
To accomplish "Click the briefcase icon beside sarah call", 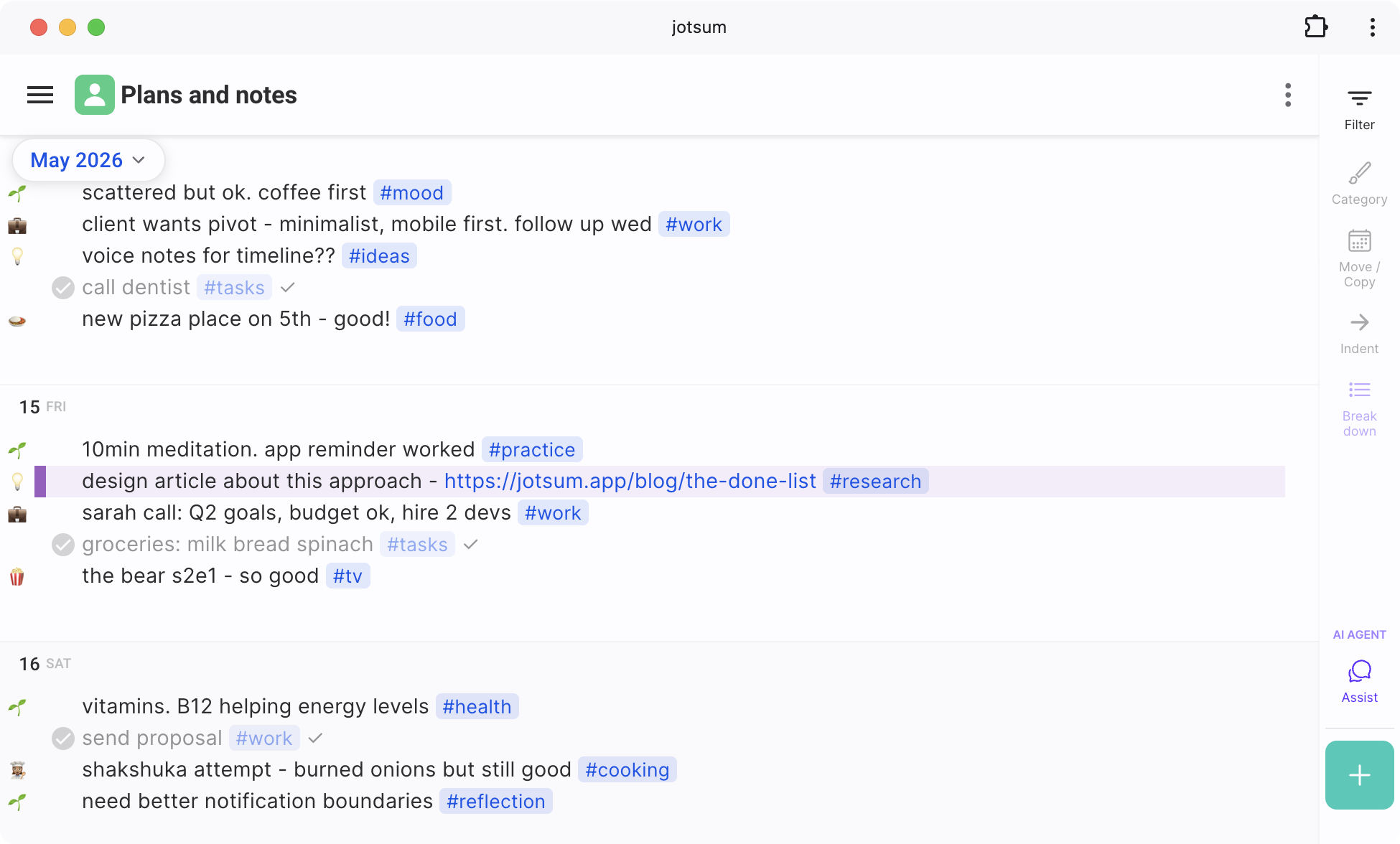I will click(x=17, y=514).
